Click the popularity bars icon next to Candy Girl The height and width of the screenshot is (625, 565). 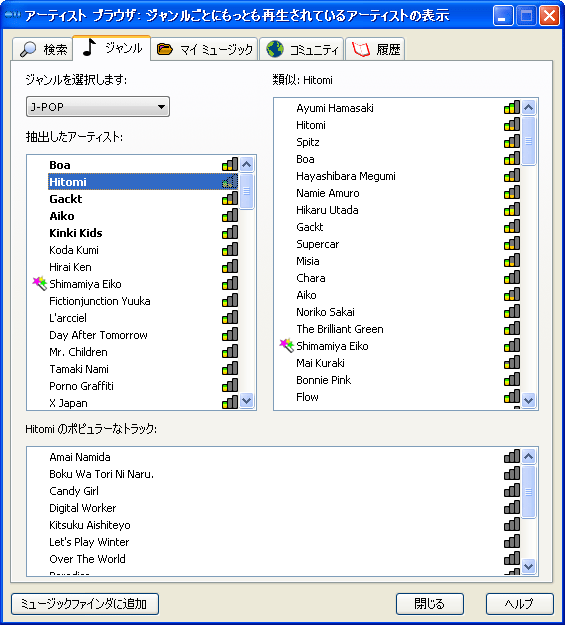click(x=512, y=490)
